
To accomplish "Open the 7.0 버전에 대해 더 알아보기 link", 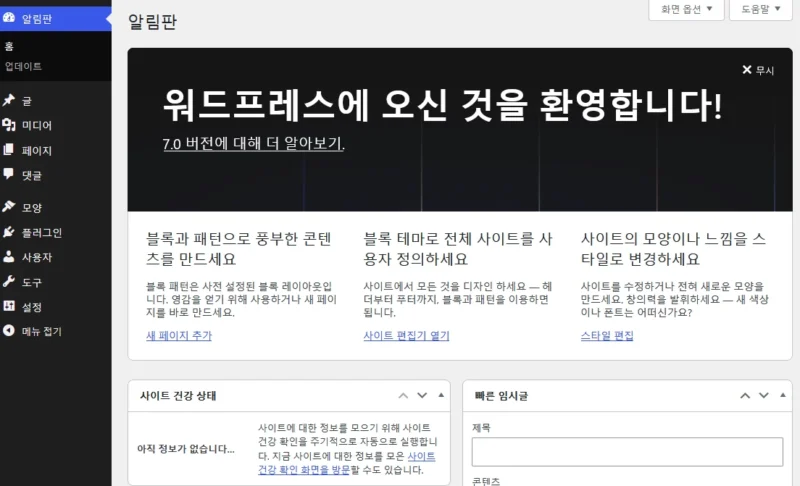I will (254, 143).
